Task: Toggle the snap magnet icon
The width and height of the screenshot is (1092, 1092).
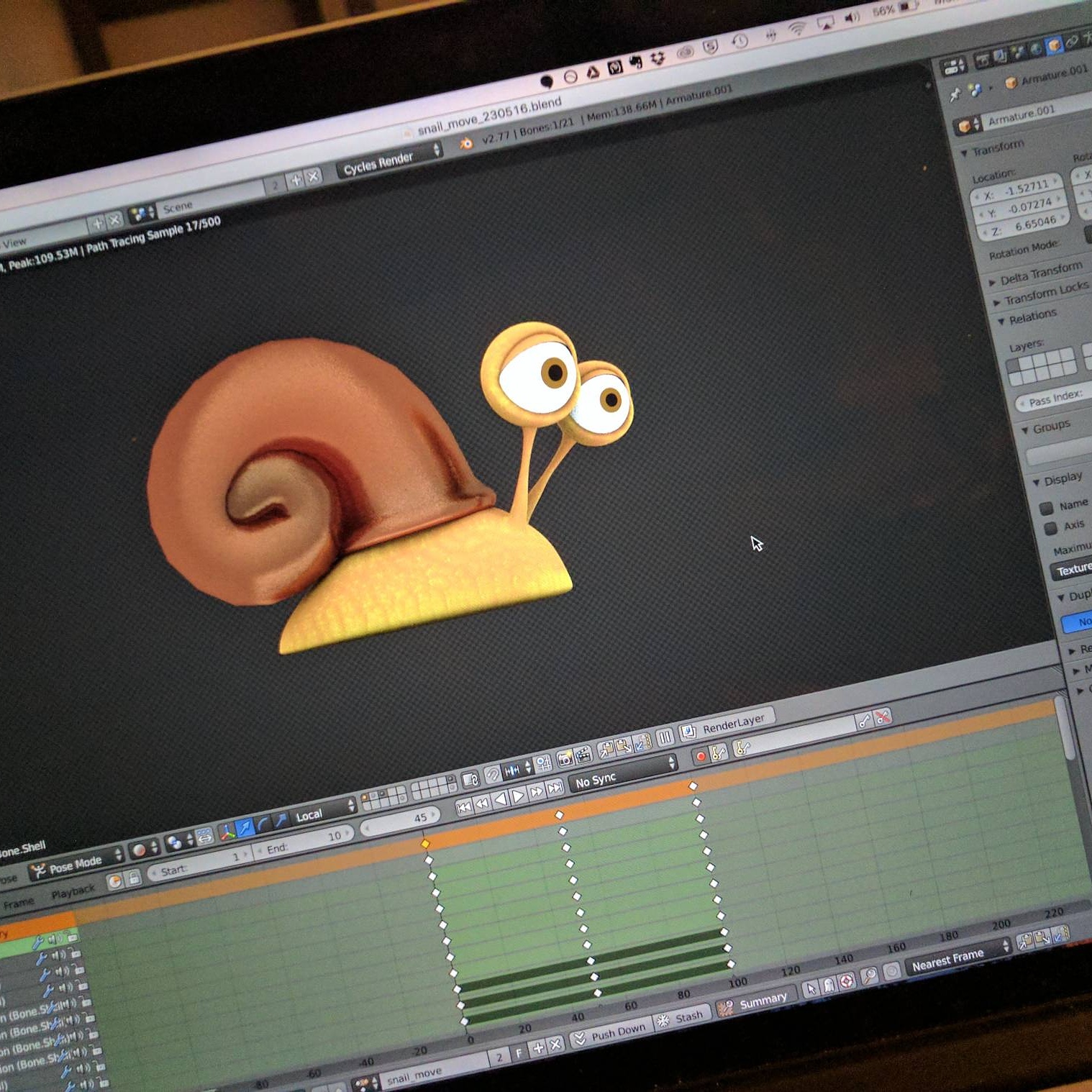Action: [492, 775]
